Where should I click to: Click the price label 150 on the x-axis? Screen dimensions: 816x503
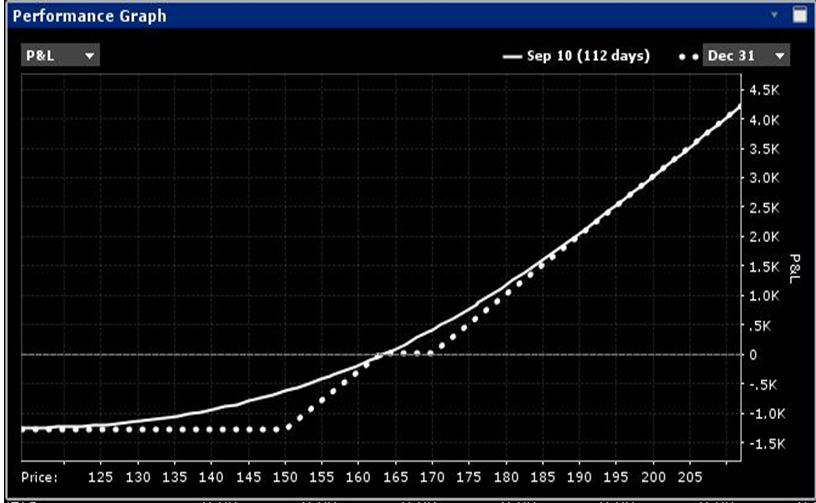point(285,477)
